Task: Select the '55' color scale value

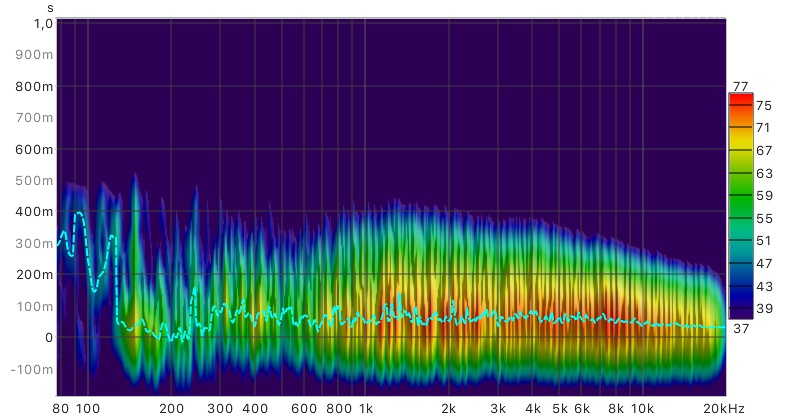Action: [764, 218]
